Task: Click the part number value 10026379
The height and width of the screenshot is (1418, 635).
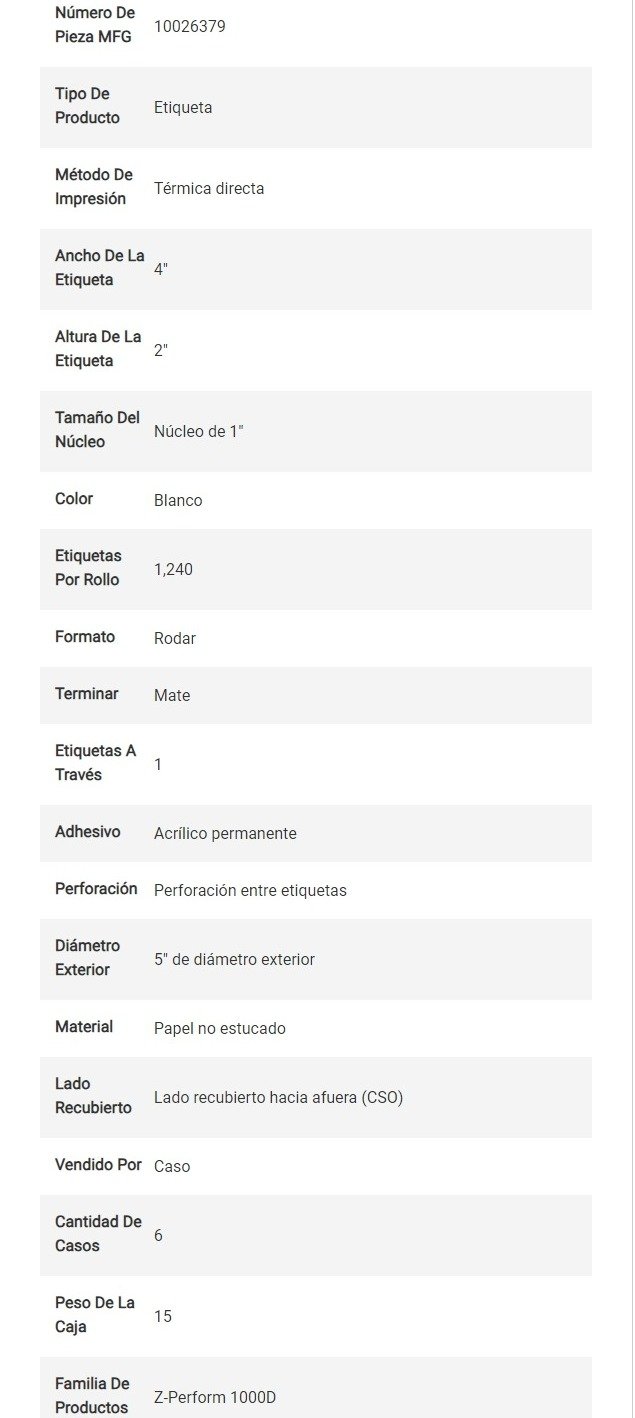Action: click(189, 26)
